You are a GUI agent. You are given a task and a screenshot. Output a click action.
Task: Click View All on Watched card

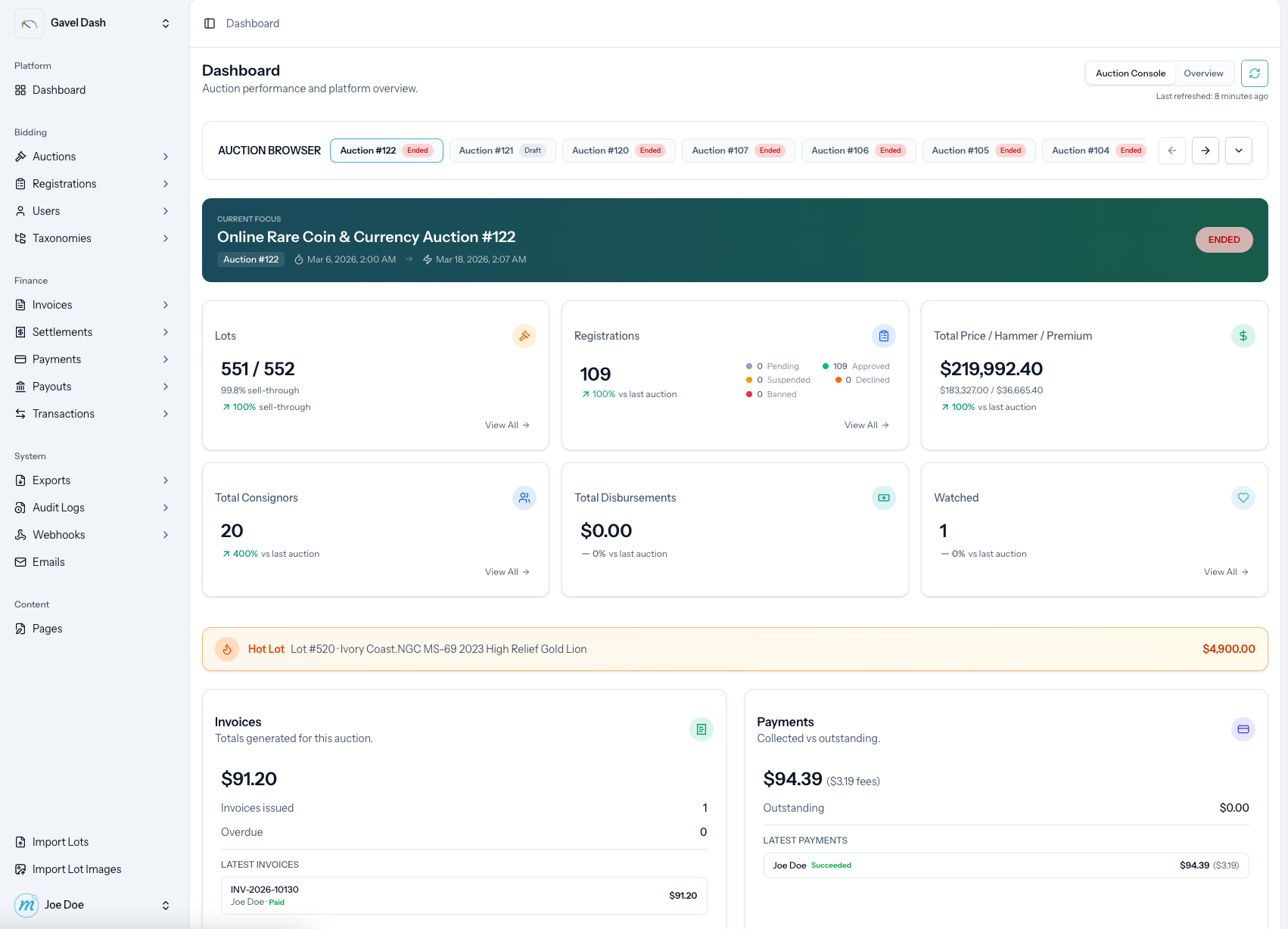tap(1226, 572)
